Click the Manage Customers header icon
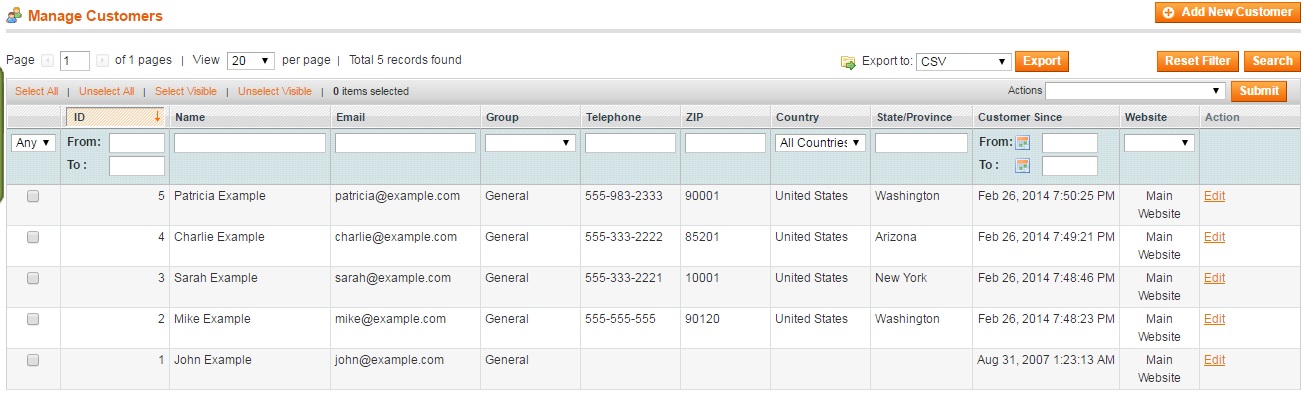 (14, 16)
